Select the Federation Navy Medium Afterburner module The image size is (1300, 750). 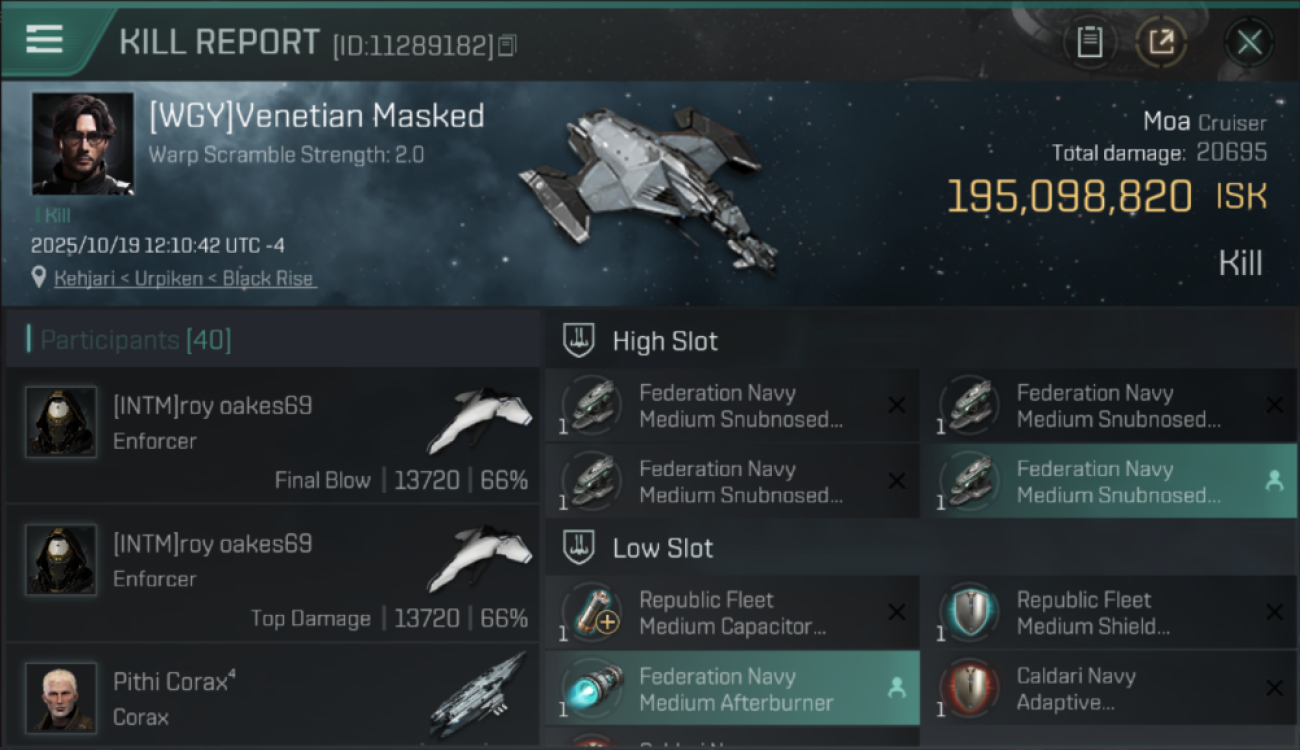[735, 689]
